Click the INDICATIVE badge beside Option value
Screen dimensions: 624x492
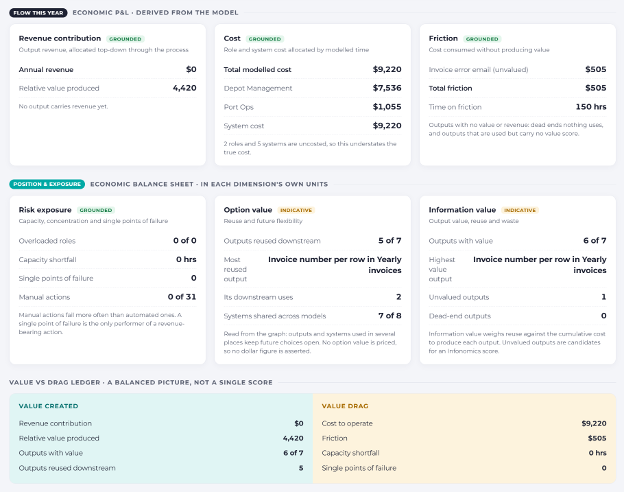coord(296,210)
